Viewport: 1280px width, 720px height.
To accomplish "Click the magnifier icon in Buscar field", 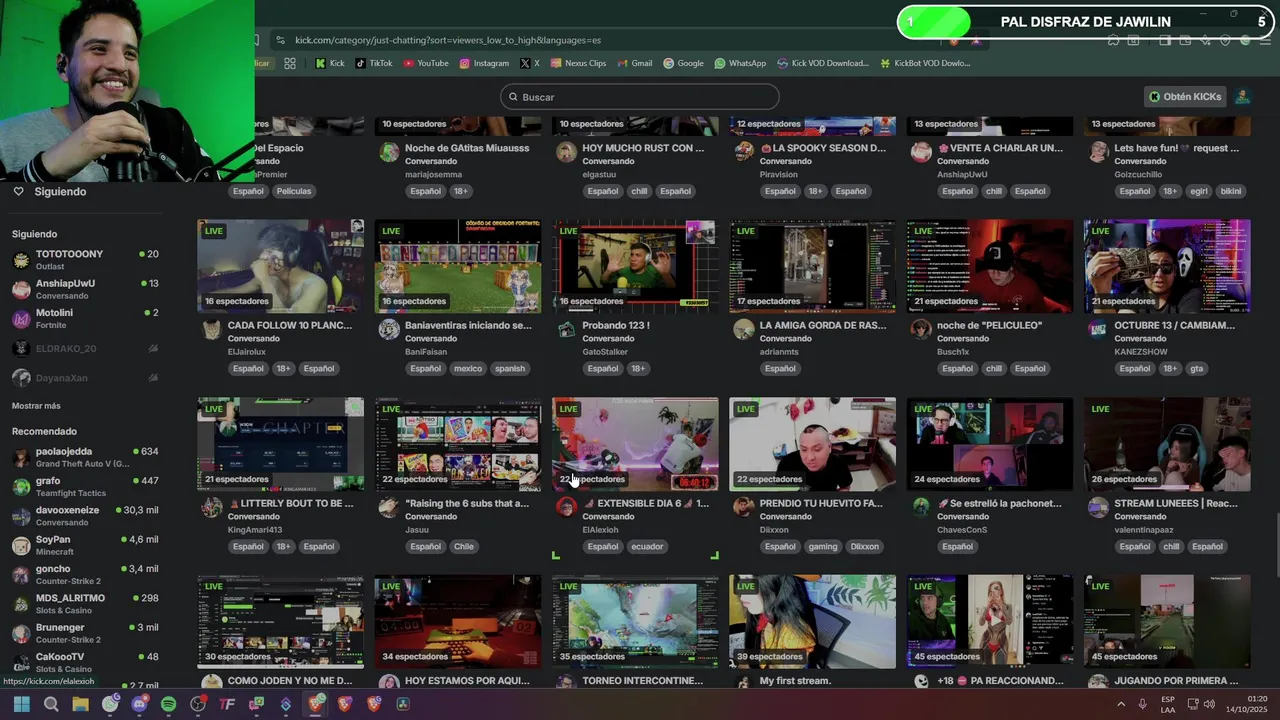I will coord(513,97).
